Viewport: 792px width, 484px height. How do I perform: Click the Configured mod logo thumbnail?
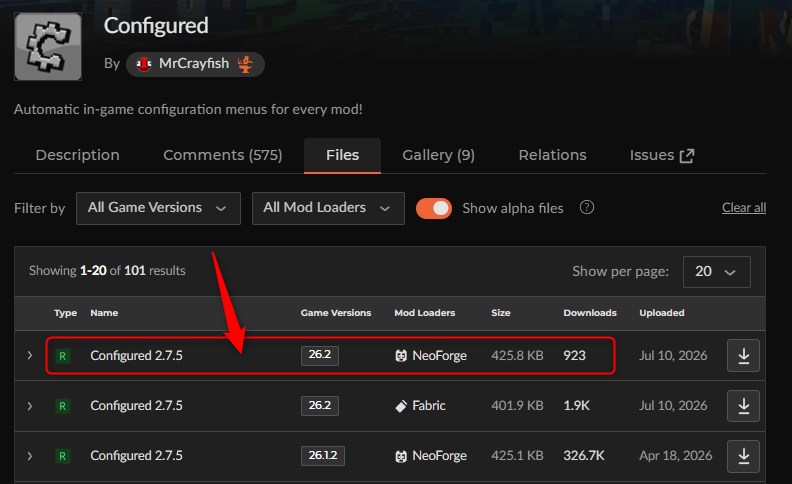coord(48,46)
